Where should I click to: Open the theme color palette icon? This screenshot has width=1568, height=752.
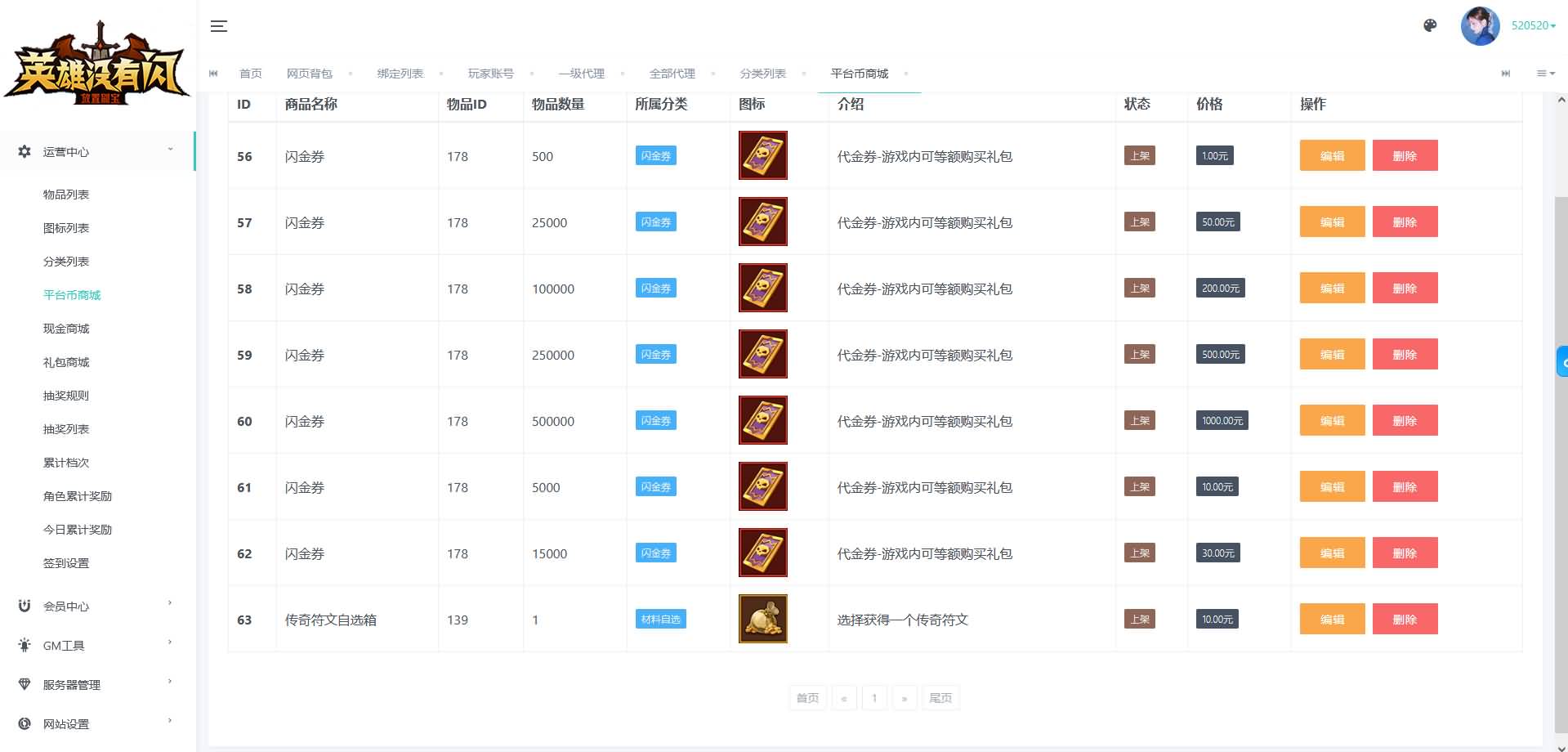point(1430,25)
